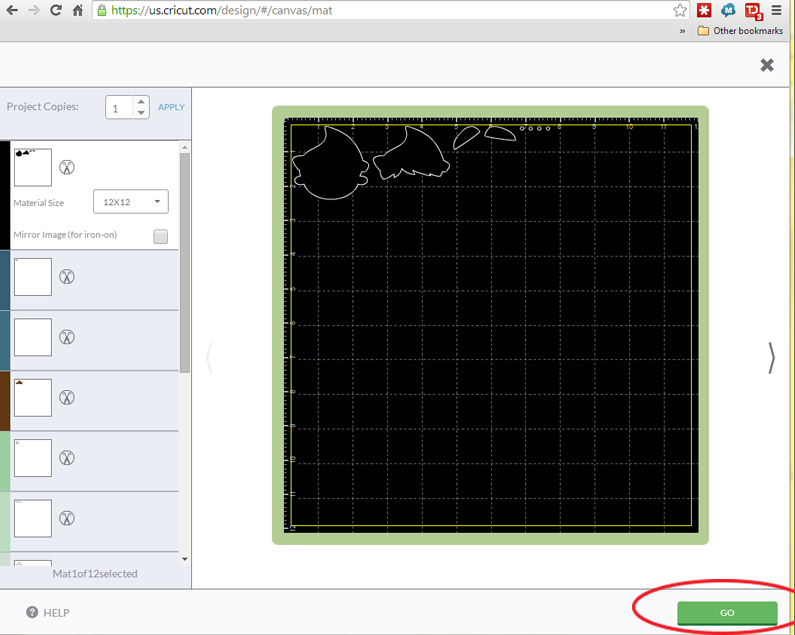Bookmark page with the star icon

[680, 10]
